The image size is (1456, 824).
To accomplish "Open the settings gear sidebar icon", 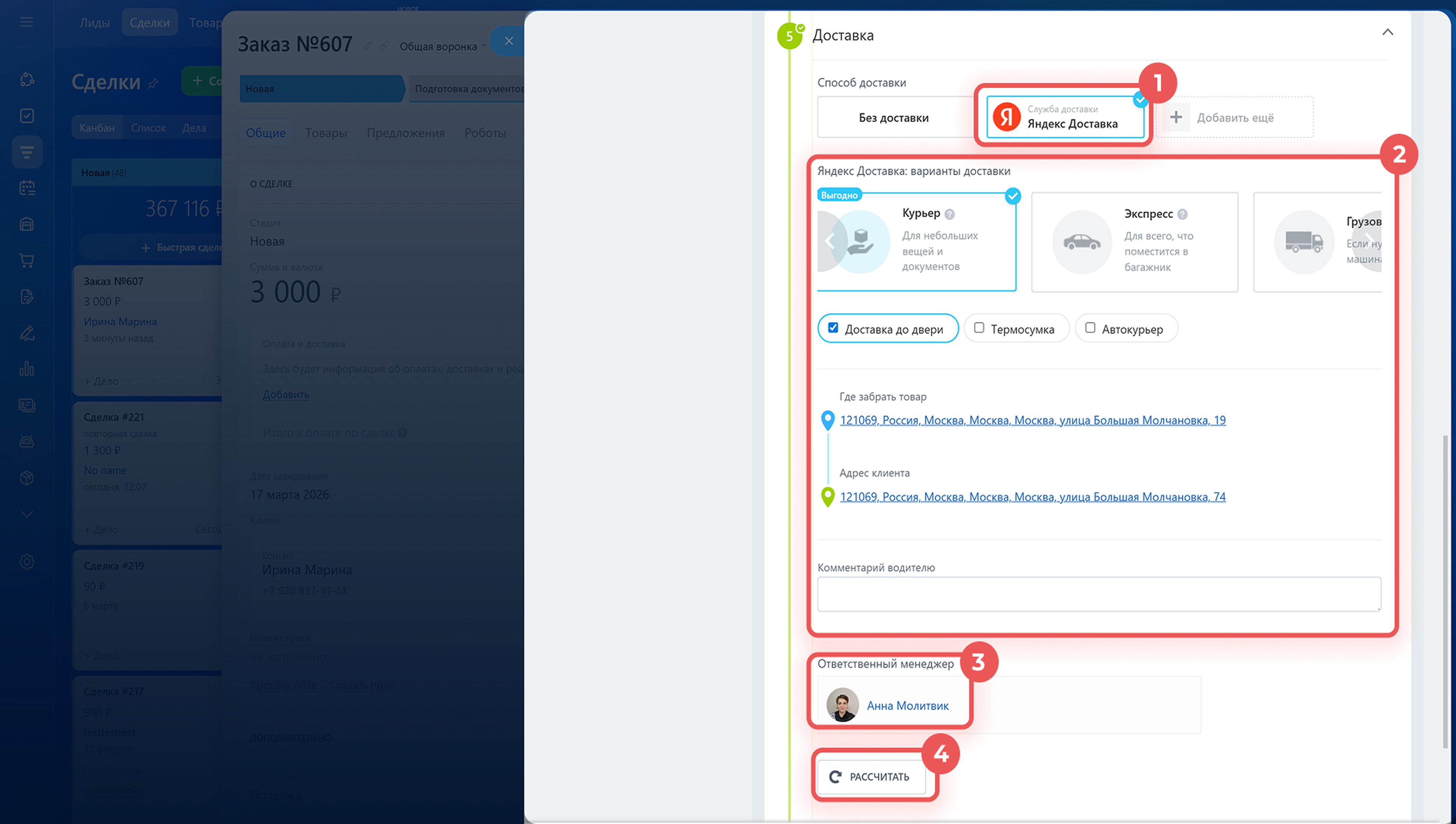I will click(27, 561).
